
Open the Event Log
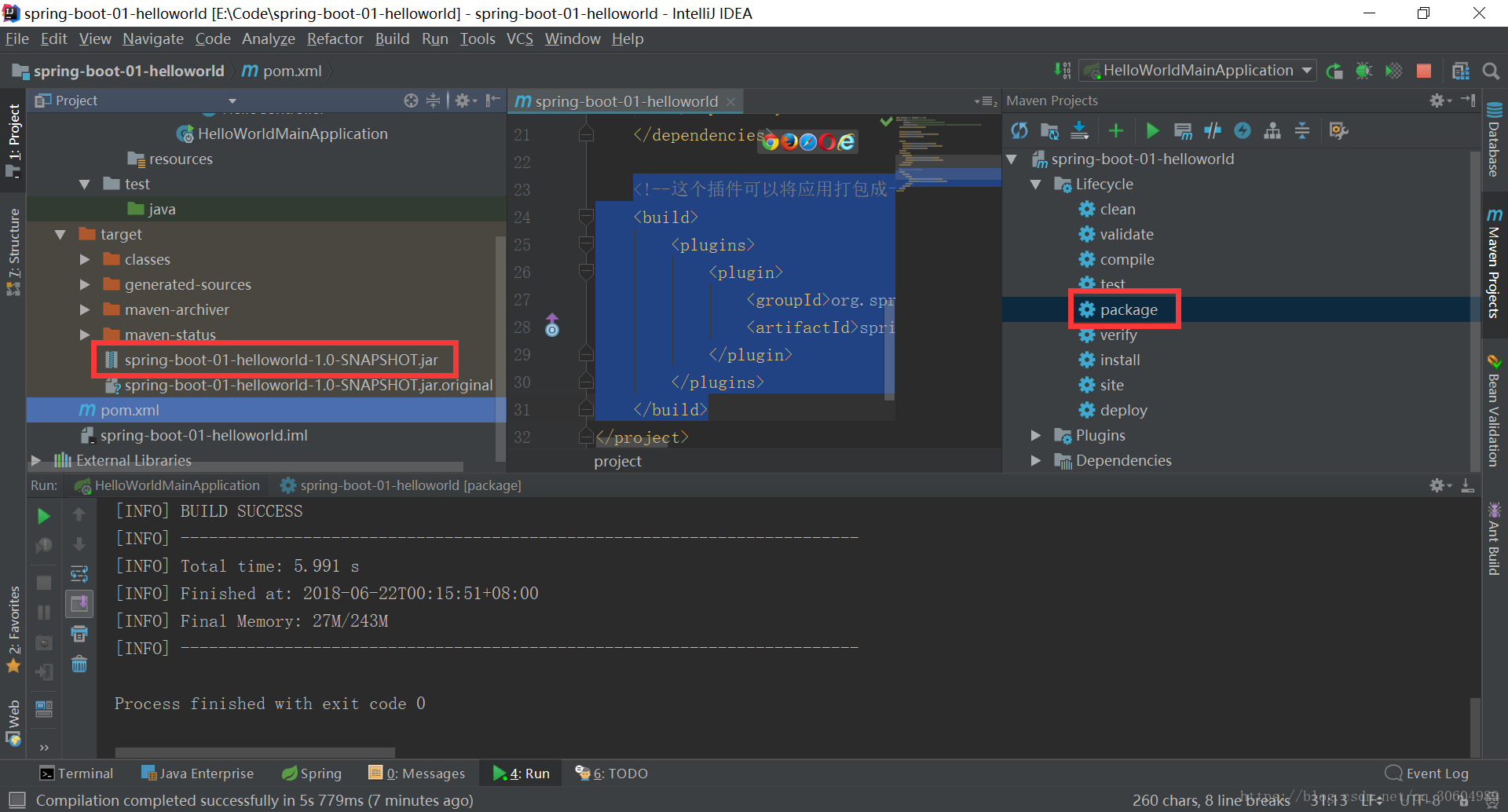tap(1427, 774)
